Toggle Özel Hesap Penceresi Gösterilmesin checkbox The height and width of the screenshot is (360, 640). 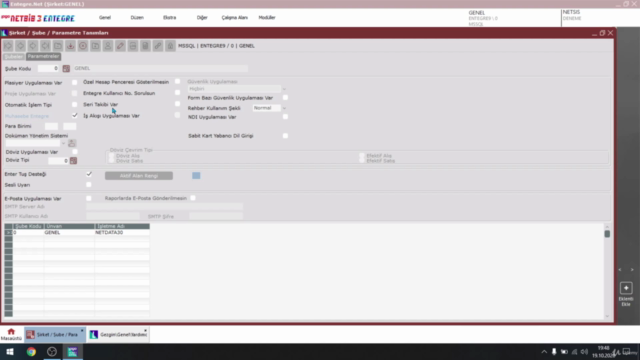177,82
